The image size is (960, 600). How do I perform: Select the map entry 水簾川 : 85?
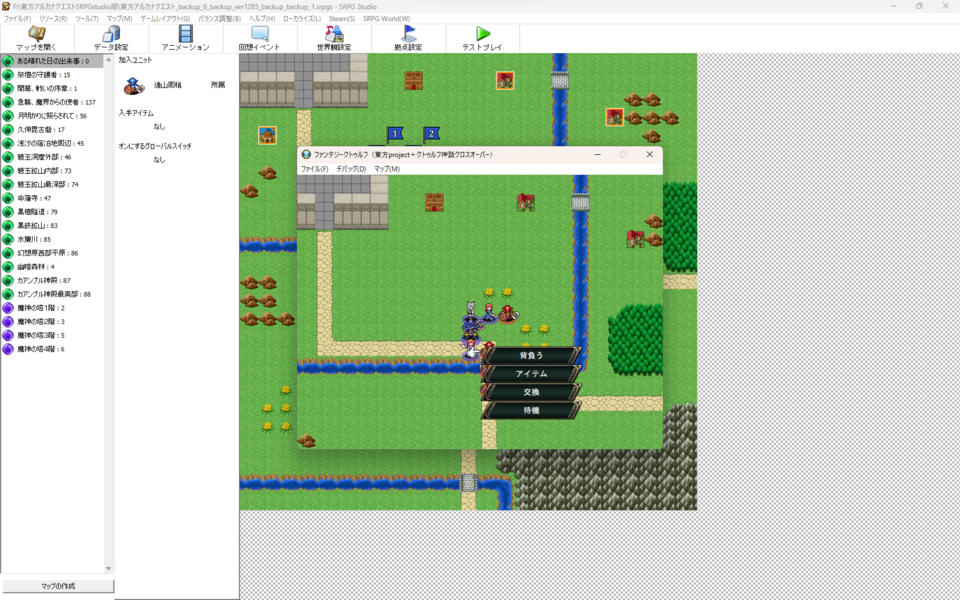[52, 239]
